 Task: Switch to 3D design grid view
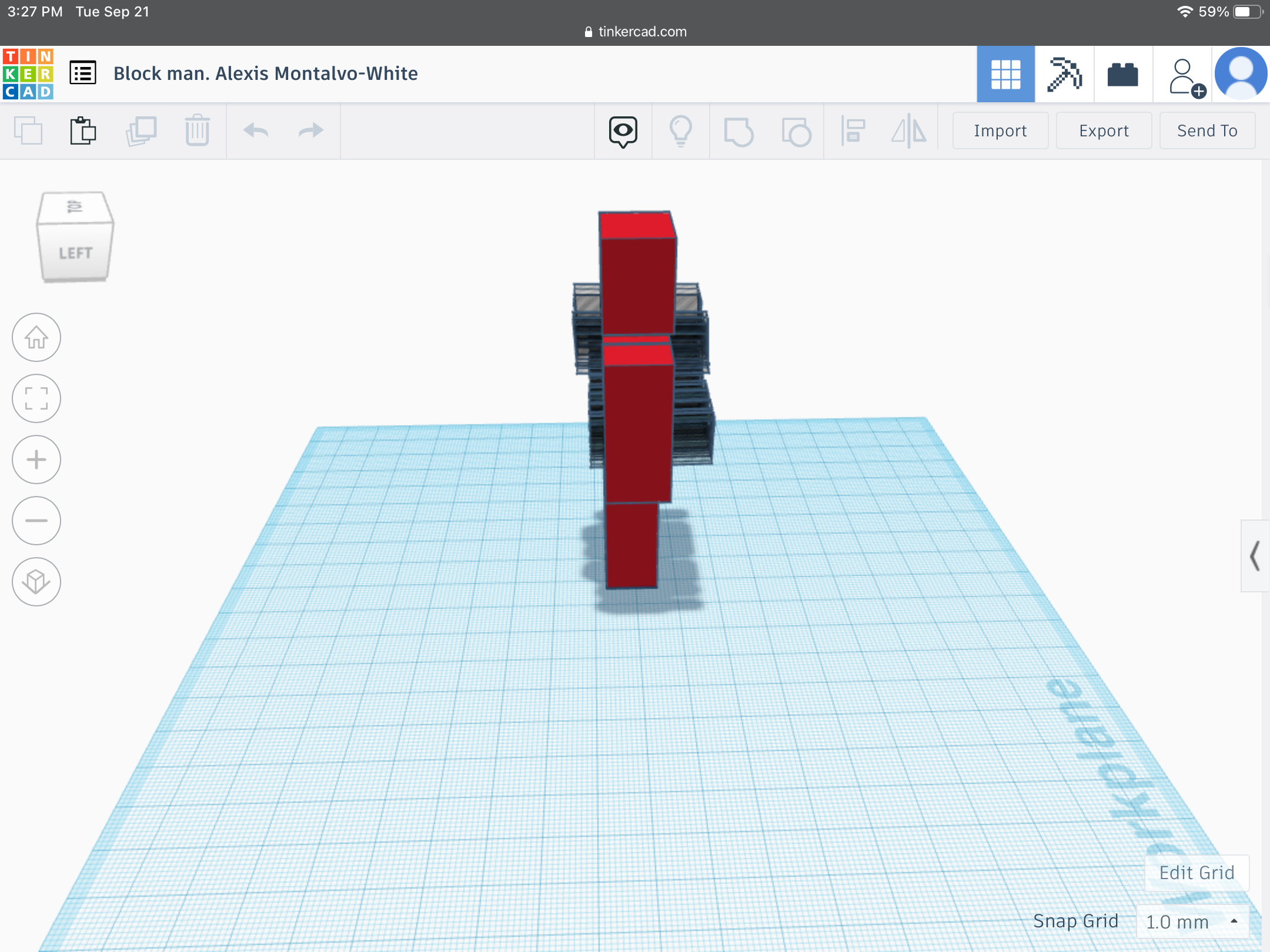[x=1006, y=74]
